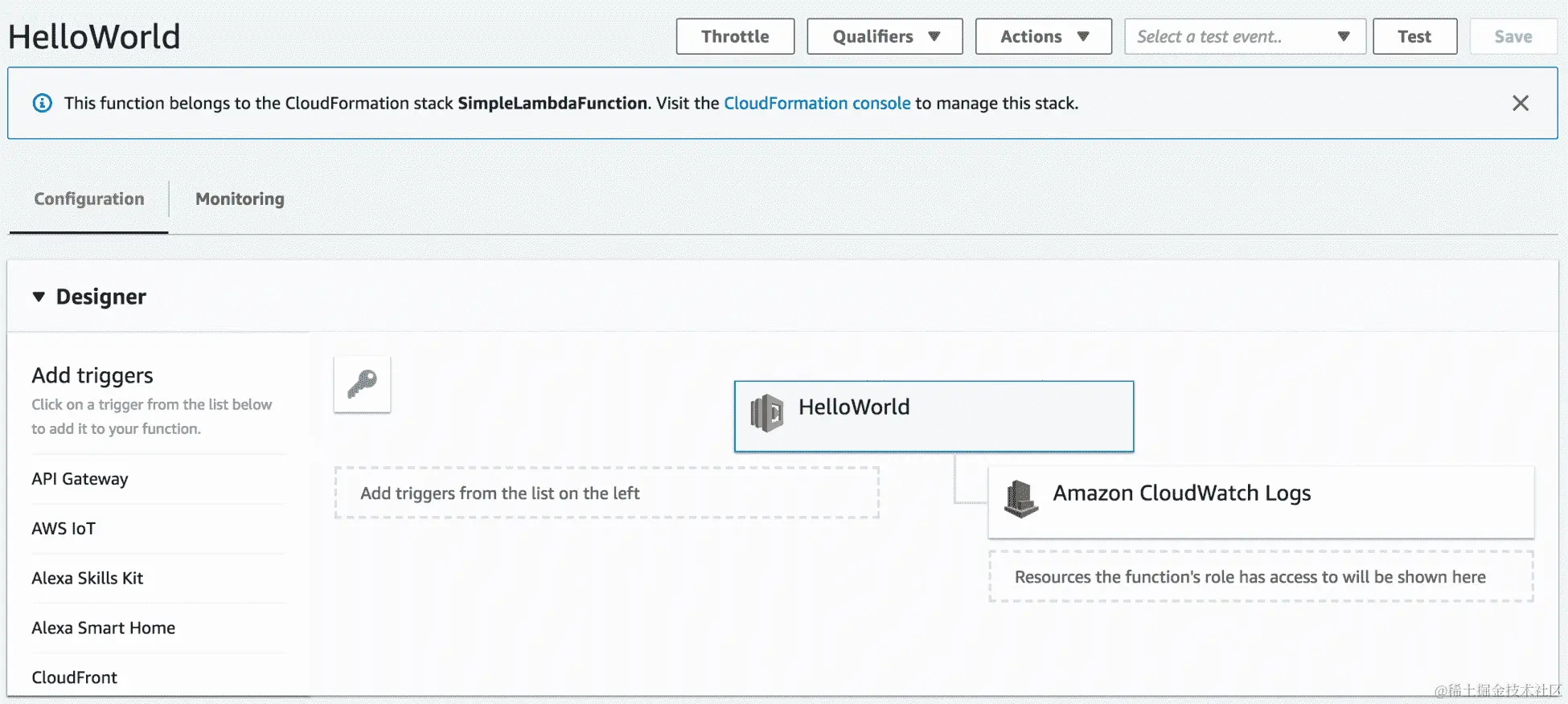
Task: Open the Actions dropdown menu
Action: coord(1043,36)
